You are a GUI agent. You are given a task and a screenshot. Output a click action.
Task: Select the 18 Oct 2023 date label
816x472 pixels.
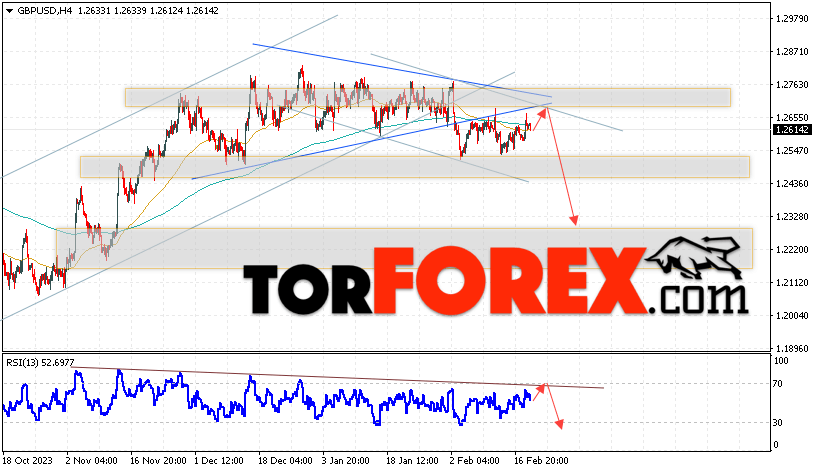pyautogui.click(x=28, y=461)
